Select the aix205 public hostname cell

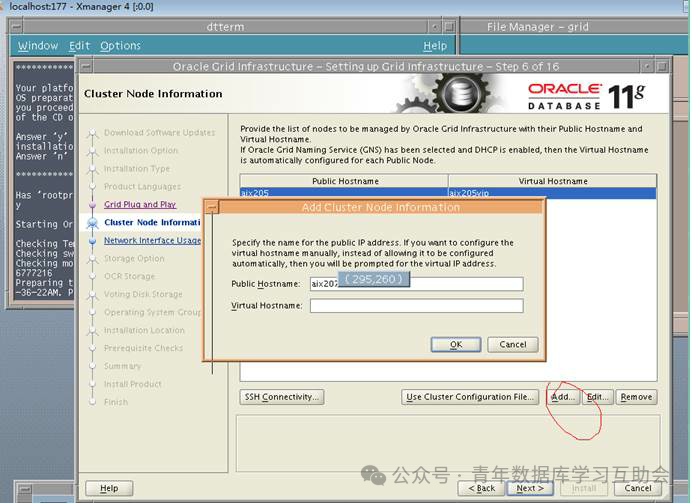pos(344,193)
